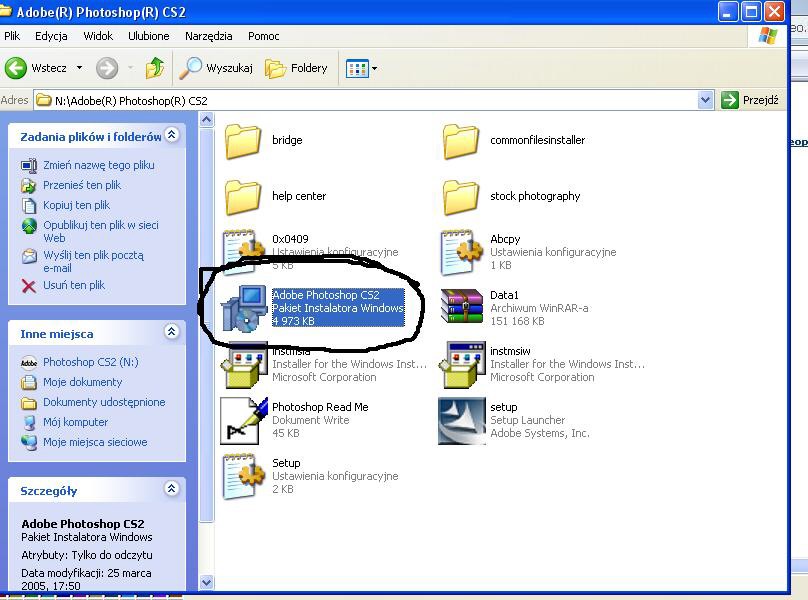
Task: Collapse the Szczegóły panel
Action: pos(172,488)
